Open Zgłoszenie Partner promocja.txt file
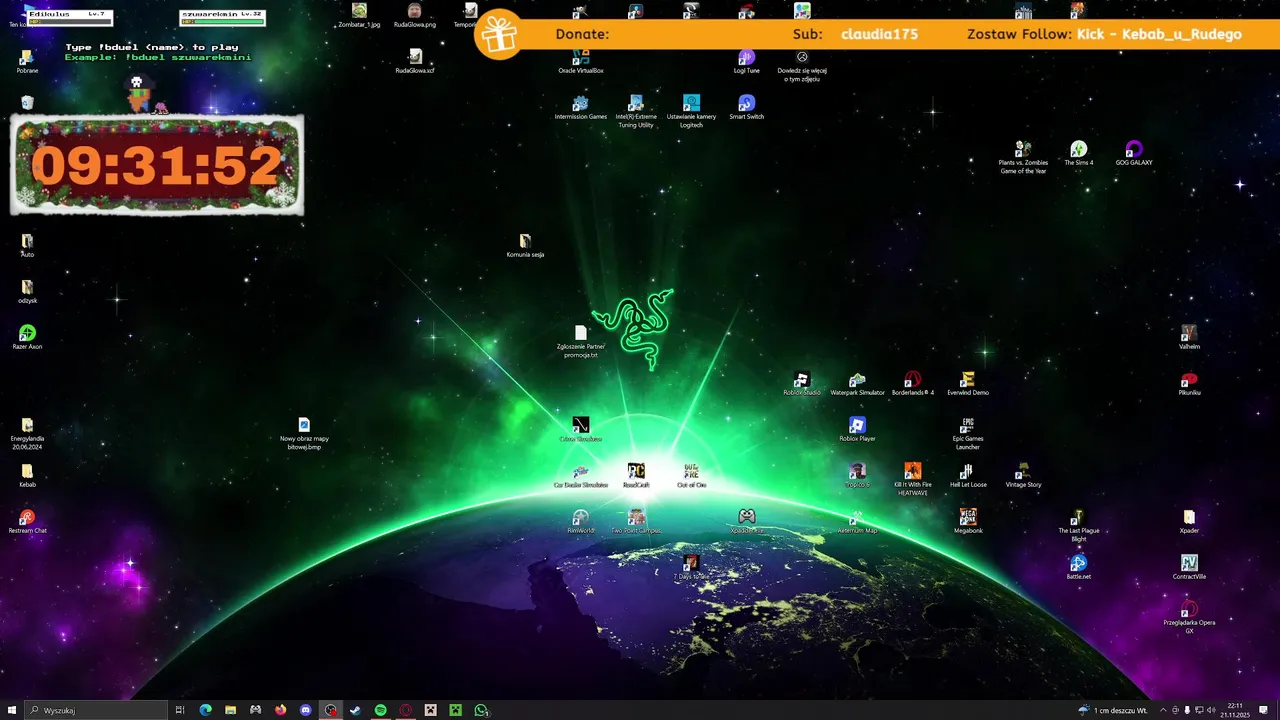Image resolution: width=1280 pixels, height=720 pixels. pos(581,341)
